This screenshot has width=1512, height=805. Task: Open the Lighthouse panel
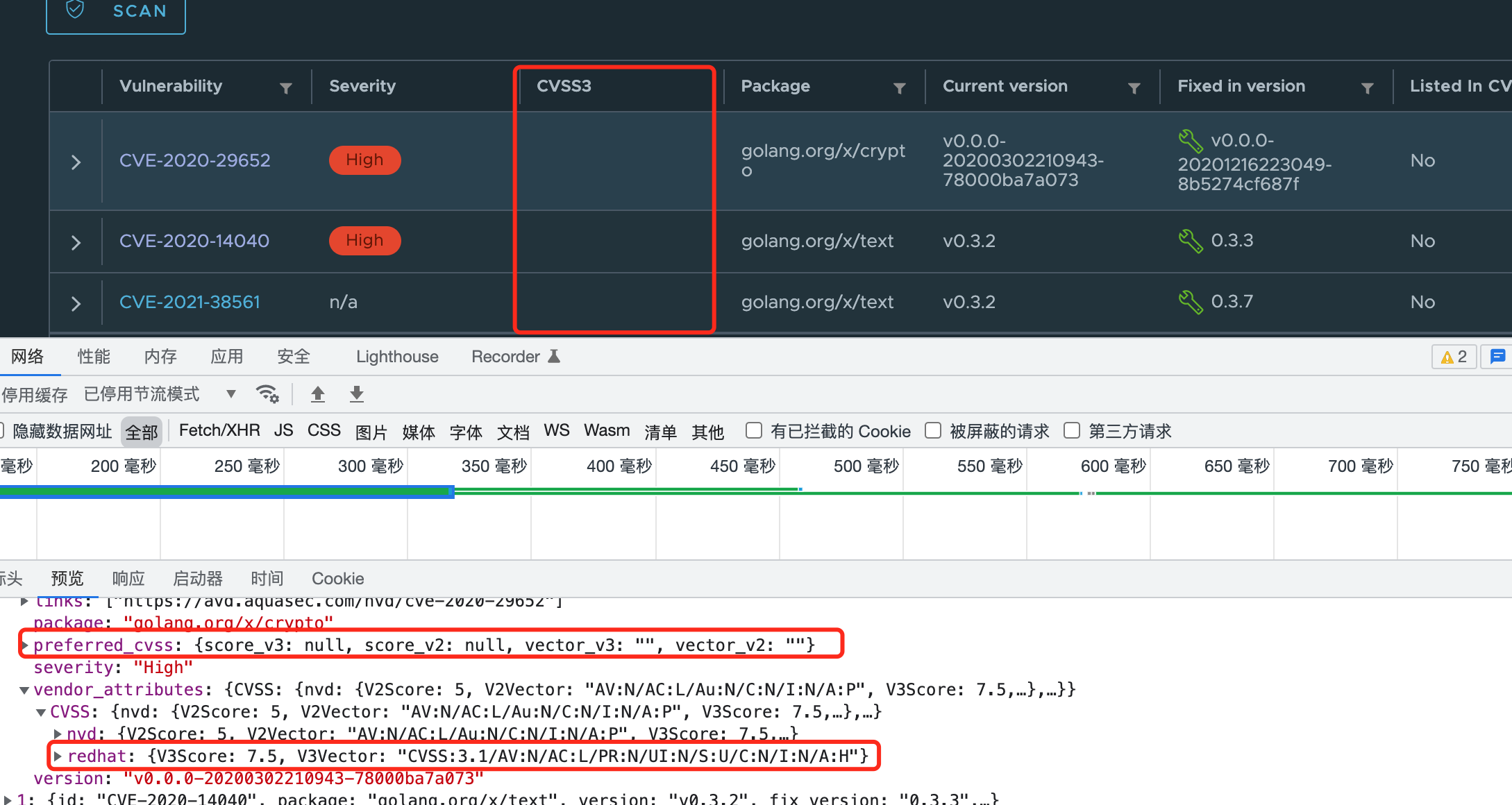(396, 356)
